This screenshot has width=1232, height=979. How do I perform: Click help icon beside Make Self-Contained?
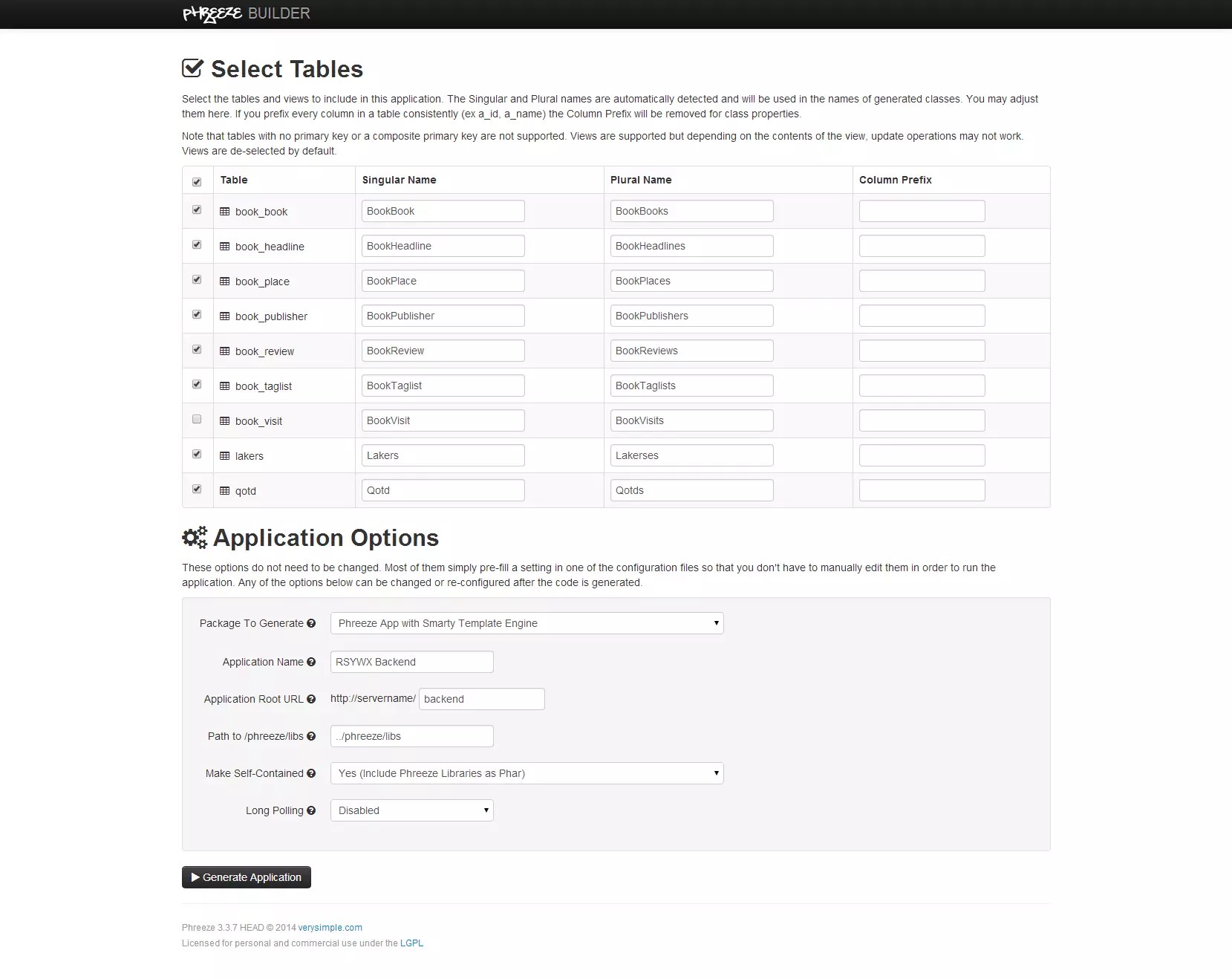click(x=311, y=773)
